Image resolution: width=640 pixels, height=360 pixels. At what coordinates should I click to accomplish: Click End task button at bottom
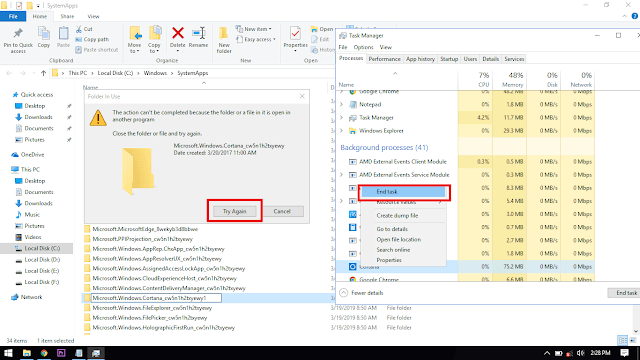point(624,293)
